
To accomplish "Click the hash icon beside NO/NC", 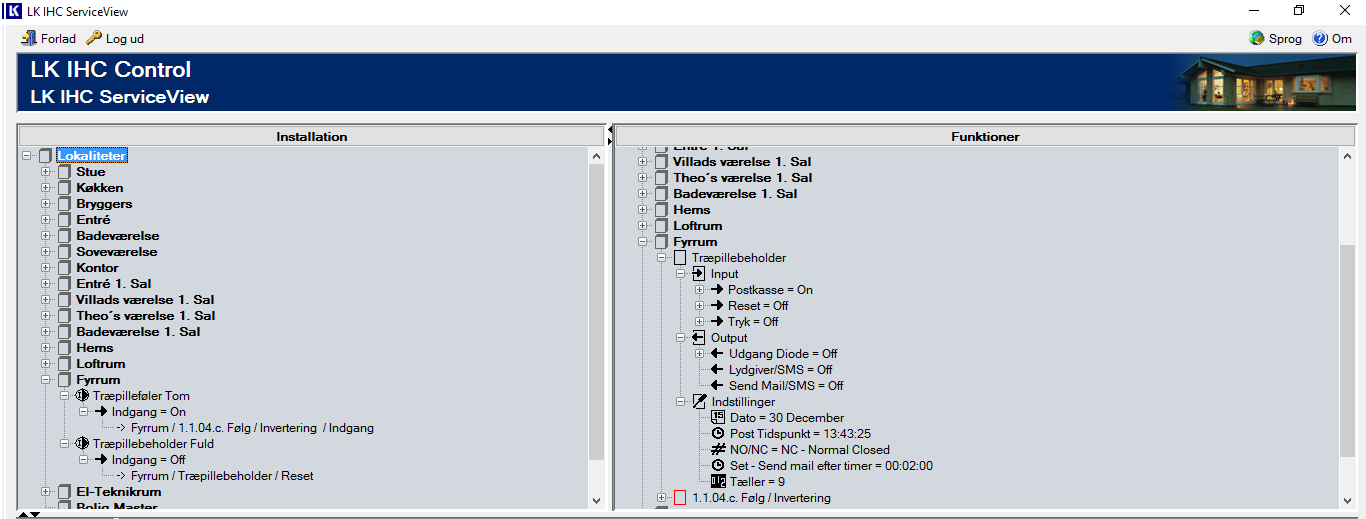I will pyautogui.click(x=718, y=450).
